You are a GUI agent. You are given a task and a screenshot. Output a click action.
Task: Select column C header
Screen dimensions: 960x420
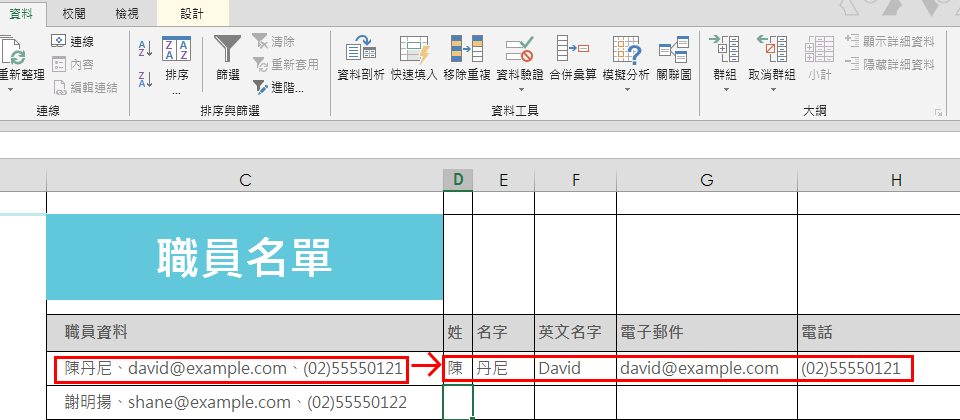(245, 179)
